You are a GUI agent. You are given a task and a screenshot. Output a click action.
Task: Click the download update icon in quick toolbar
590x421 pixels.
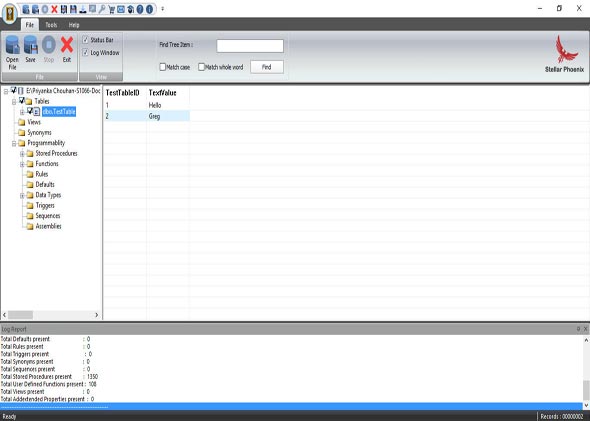83,9
